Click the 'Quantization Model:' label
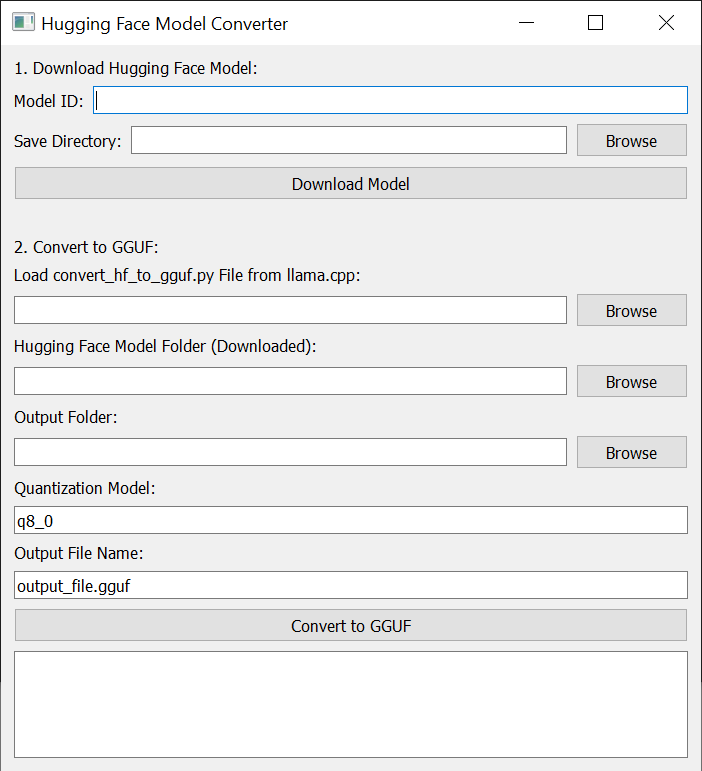The image size is (702, 771). click(x=85, y=488)
